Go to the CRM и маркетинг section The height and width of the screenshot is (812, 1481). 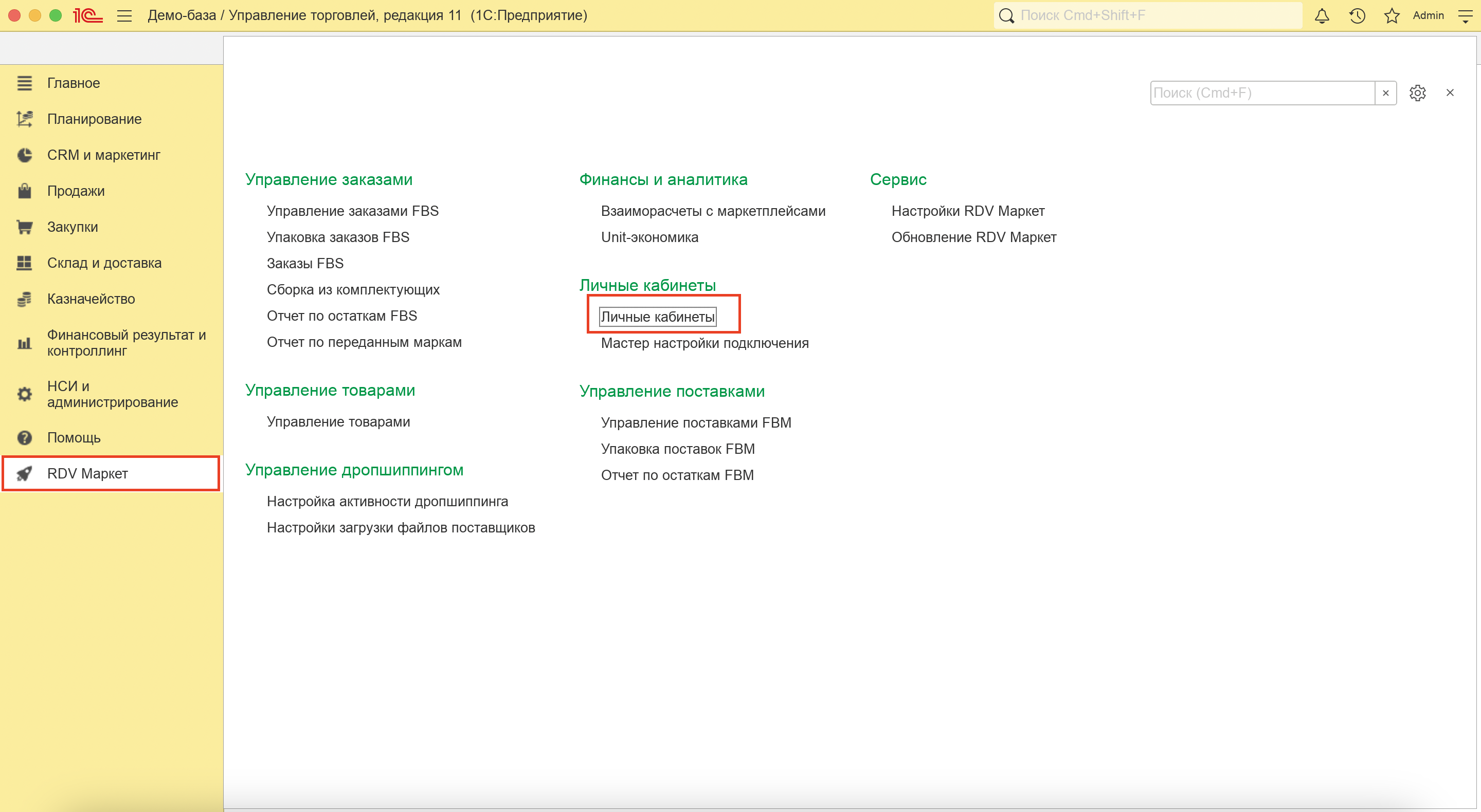pos(103,155)
